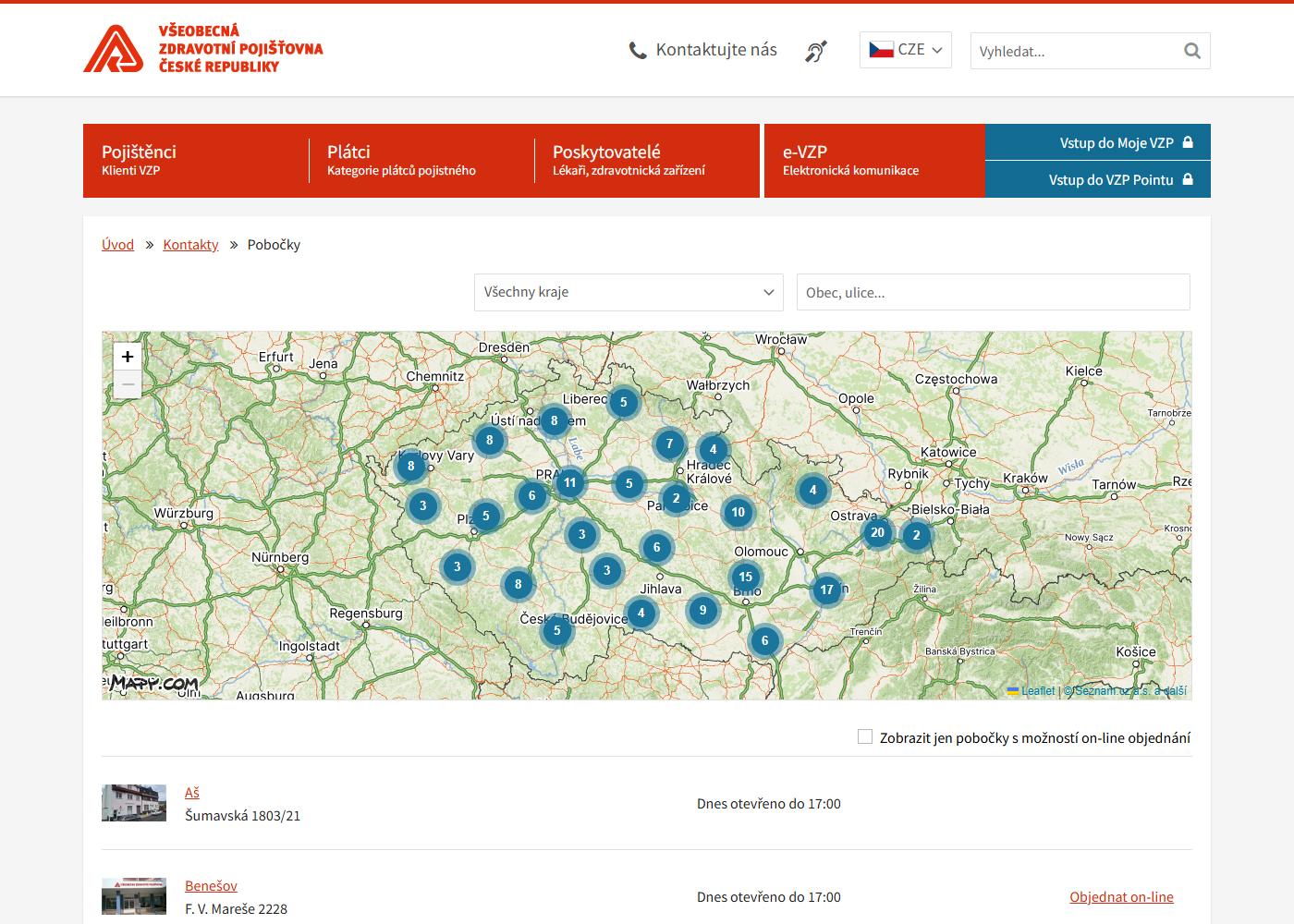Select the map cluster marked 10
This screenshot has width=1294, height=924.
738,512
